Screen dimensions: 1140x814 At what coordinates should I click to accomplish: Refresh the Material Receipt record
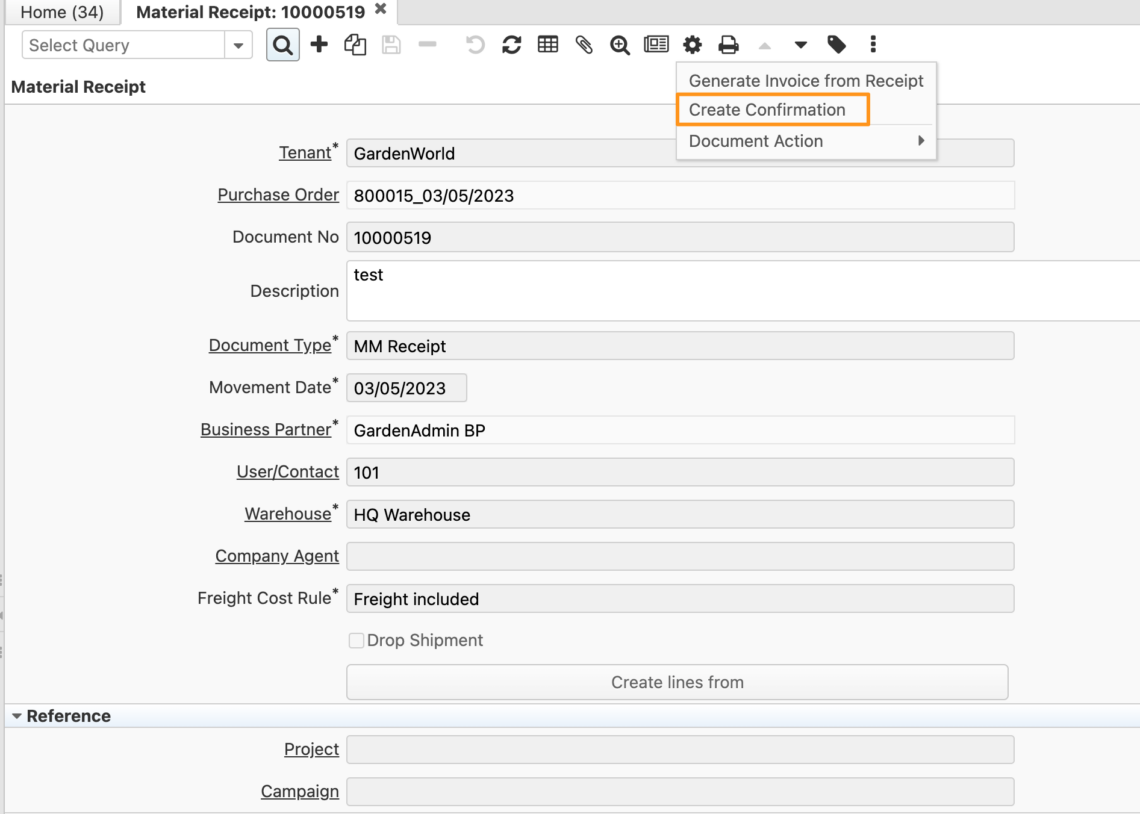pos(511,44)
